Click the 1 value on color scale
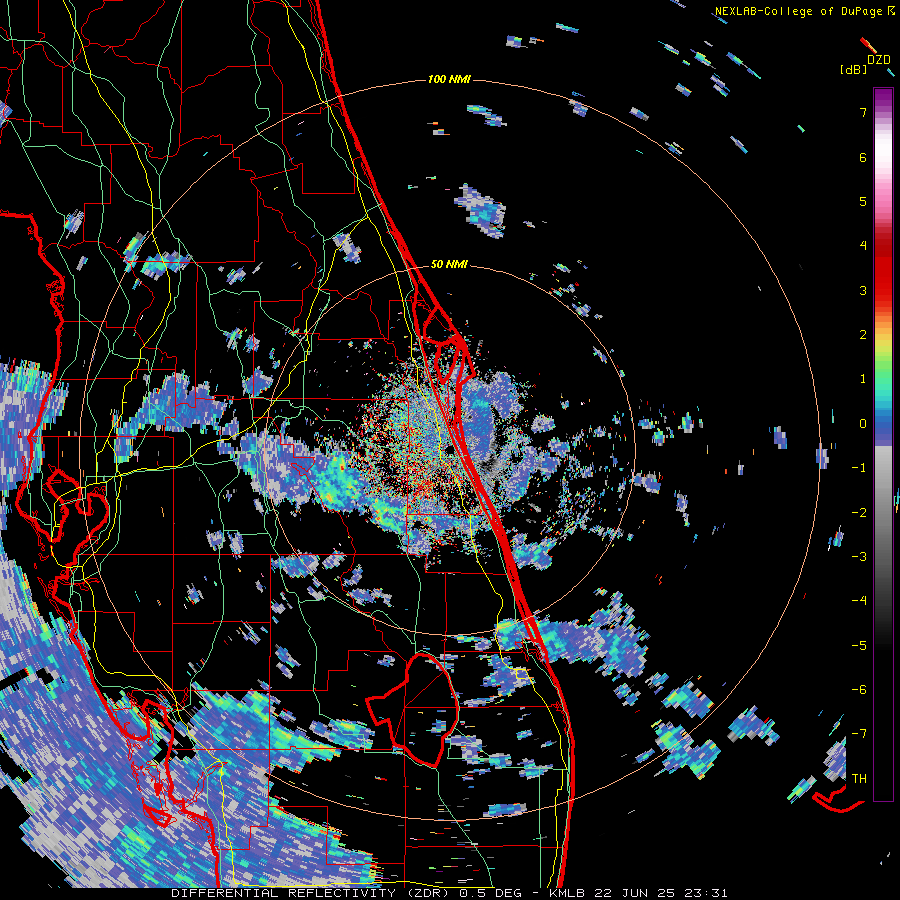Screen dimensions: 900x900 (863, 379)
